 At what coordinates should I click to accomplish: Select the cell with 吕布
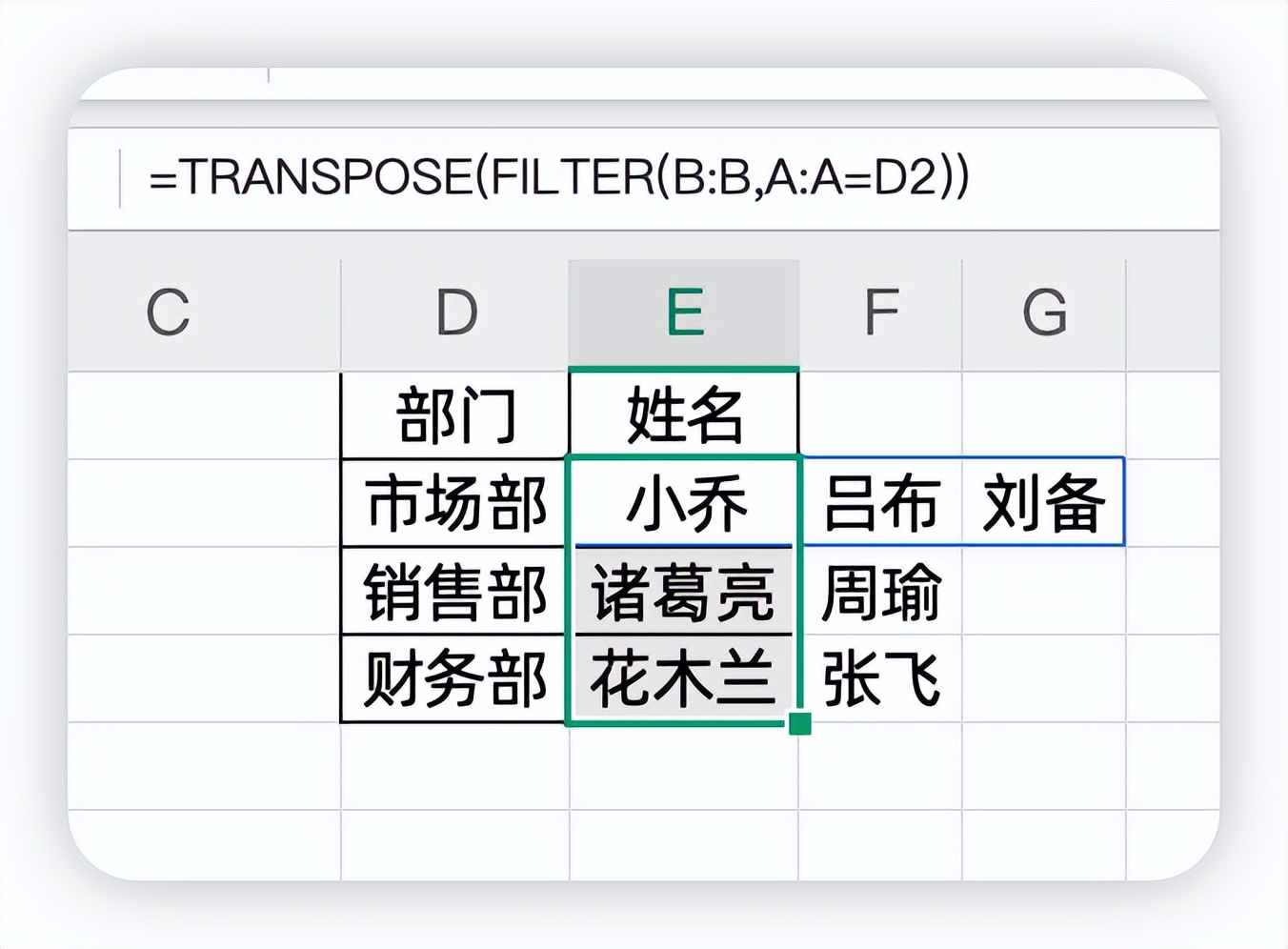(x=880, y=503)
